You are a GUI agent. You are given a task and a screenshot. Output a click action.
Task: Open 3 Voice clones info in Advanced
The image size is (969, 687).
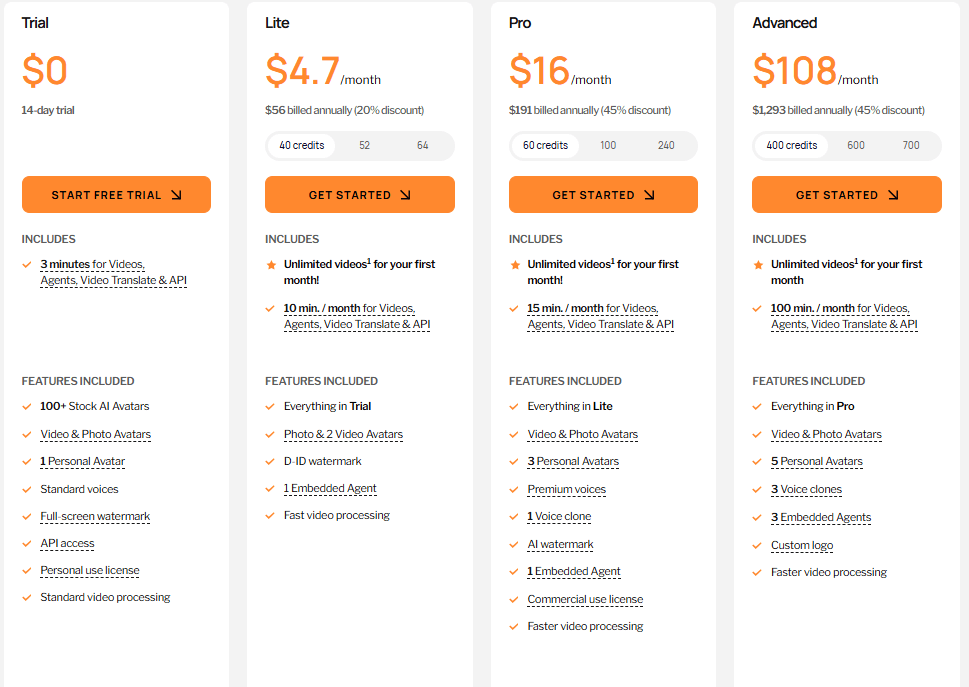point(806,490)
